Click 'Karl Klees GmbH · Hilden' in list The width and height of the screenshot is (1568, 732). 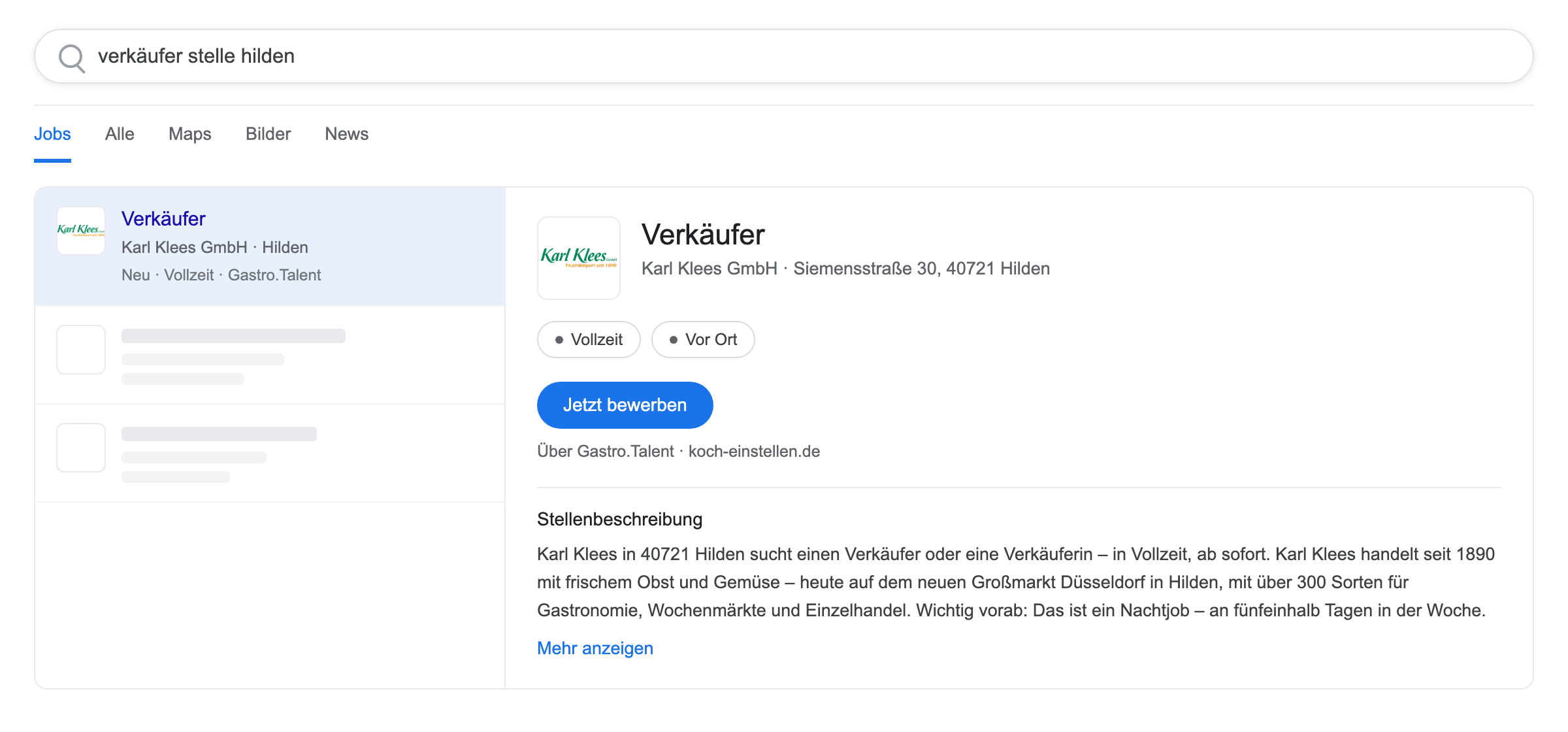[215, 248]
